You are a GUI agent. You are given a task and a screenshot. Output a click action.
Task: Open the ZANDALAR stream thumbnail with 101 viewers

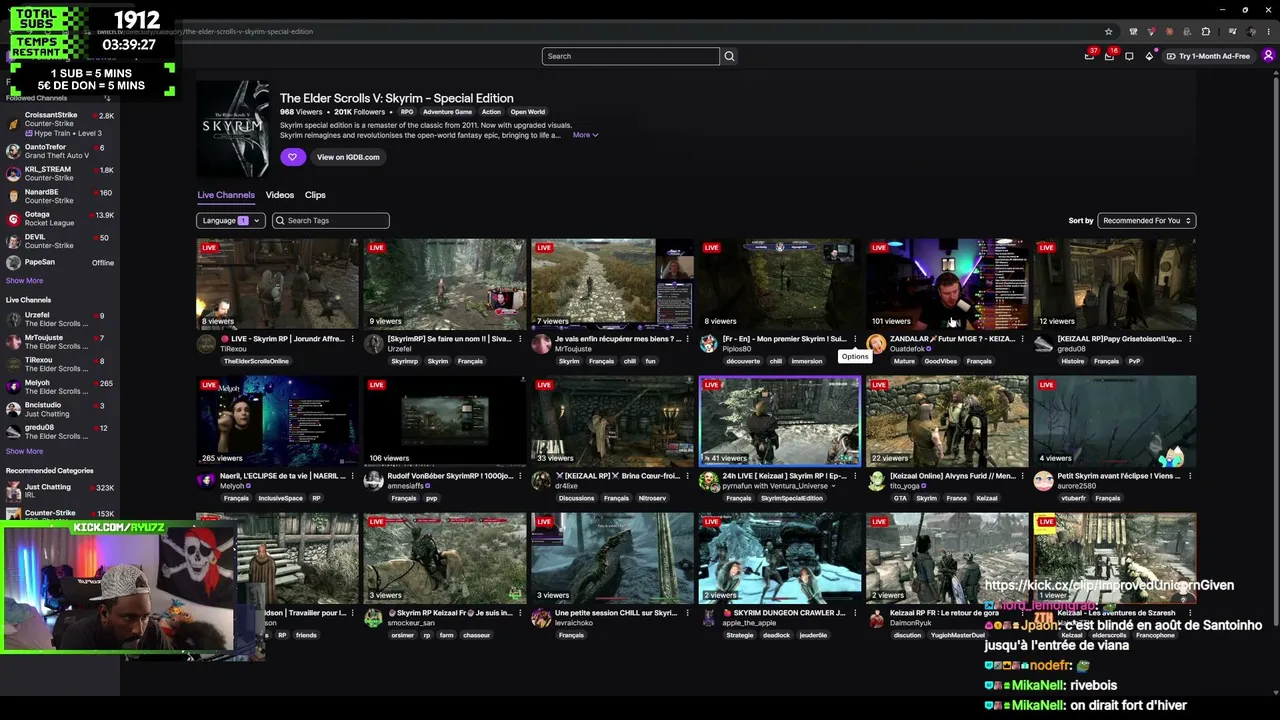click(x=947, y=284)
